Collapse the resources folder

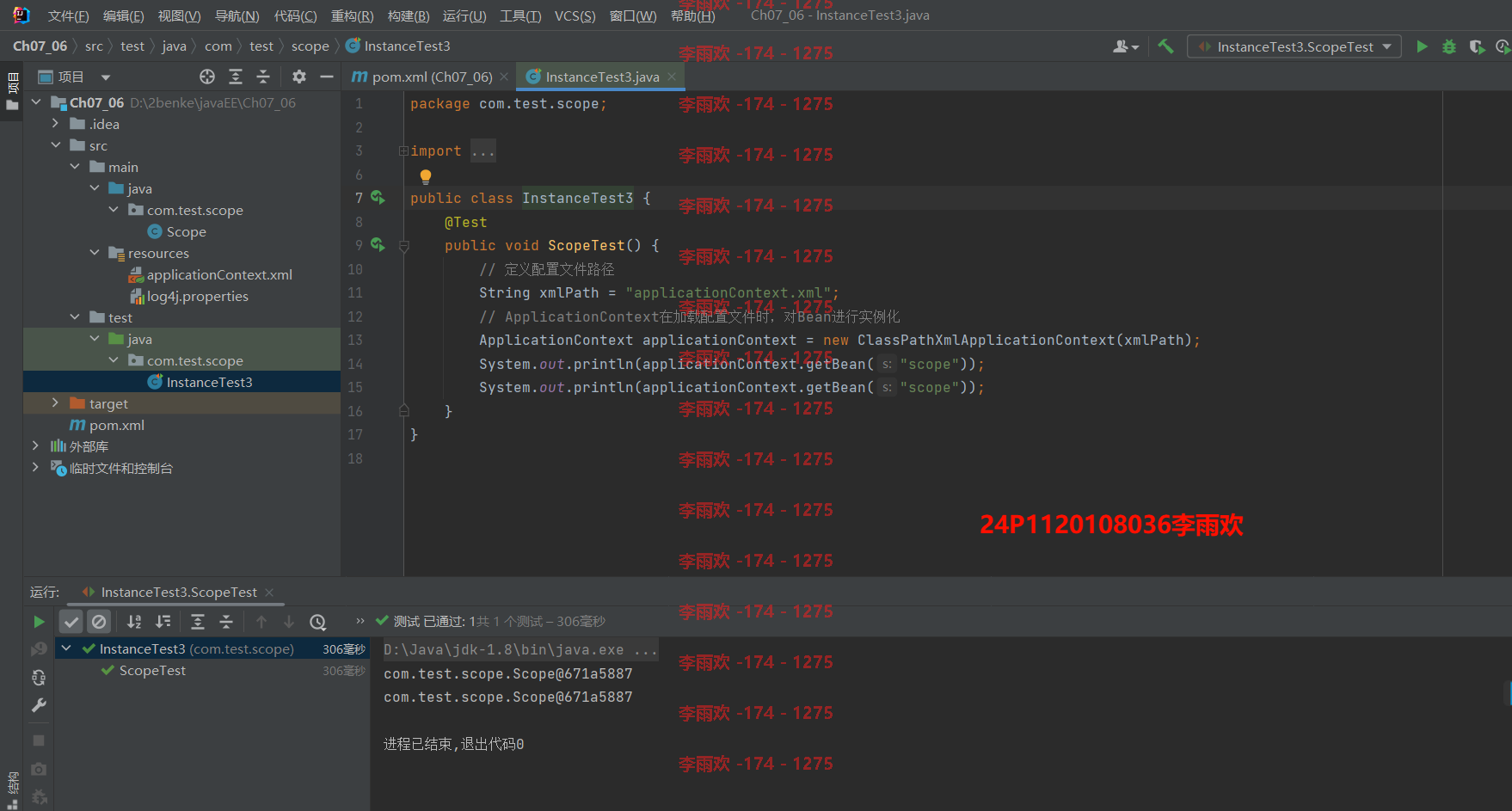(95, 253)
